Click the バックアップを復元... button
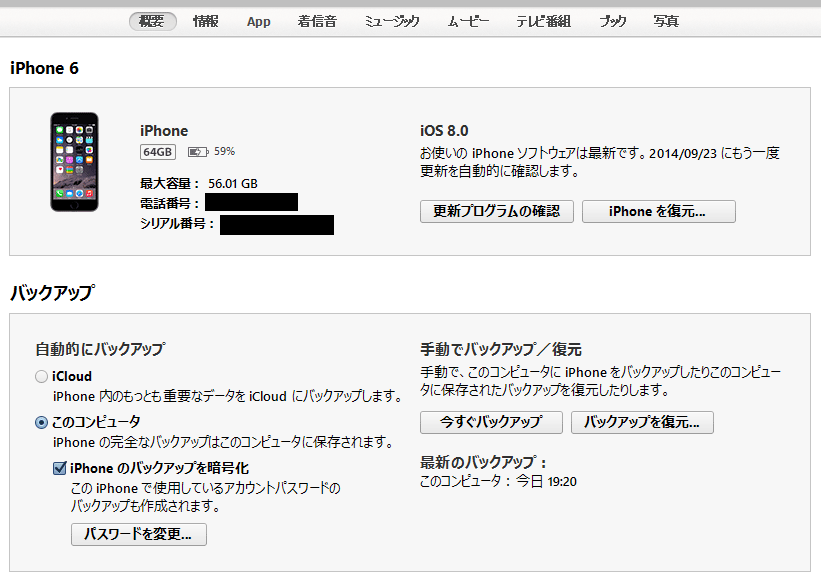The width and height of the screenshot is (821, 583). pos(642,422)
